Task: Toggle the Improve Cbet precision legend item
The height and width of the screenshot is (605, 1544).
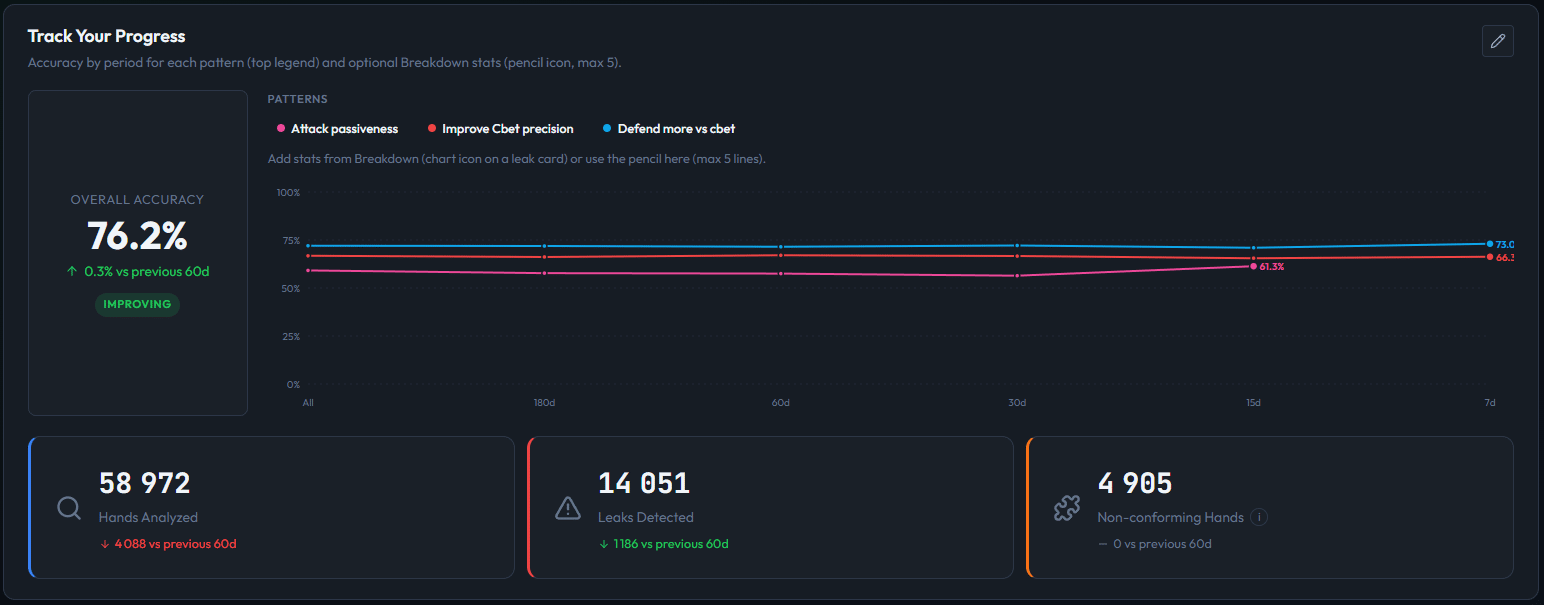Action: (500, 129)
